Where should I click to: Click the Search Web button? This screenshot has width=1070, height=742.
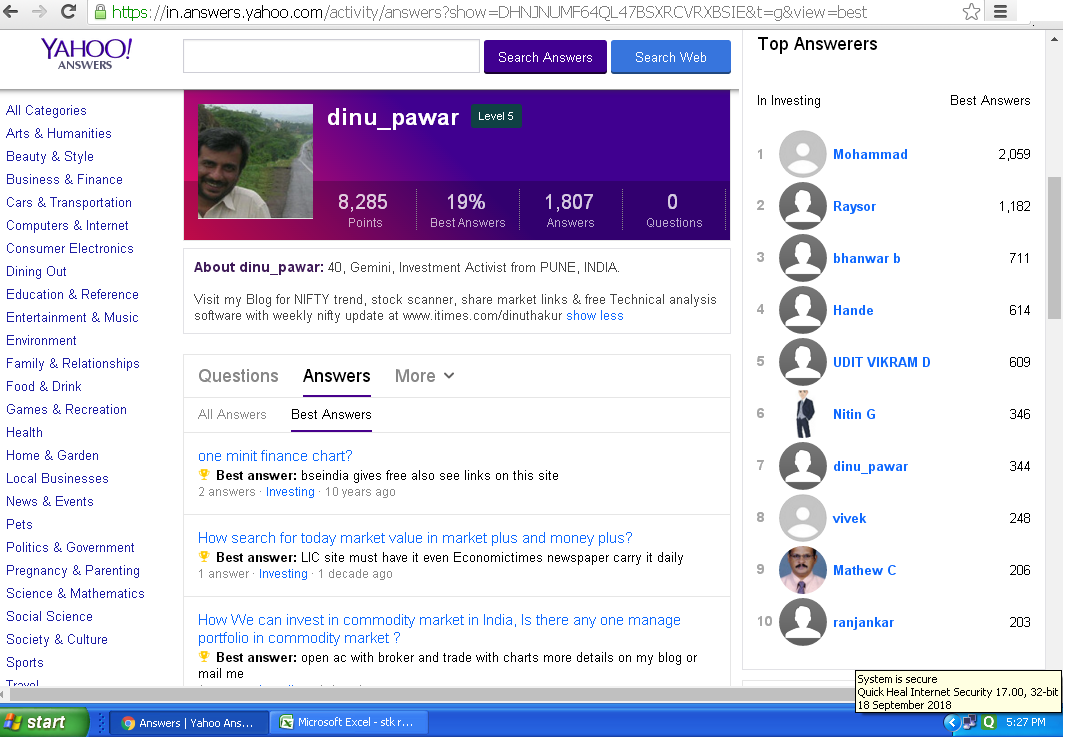[x=671, y=57]
